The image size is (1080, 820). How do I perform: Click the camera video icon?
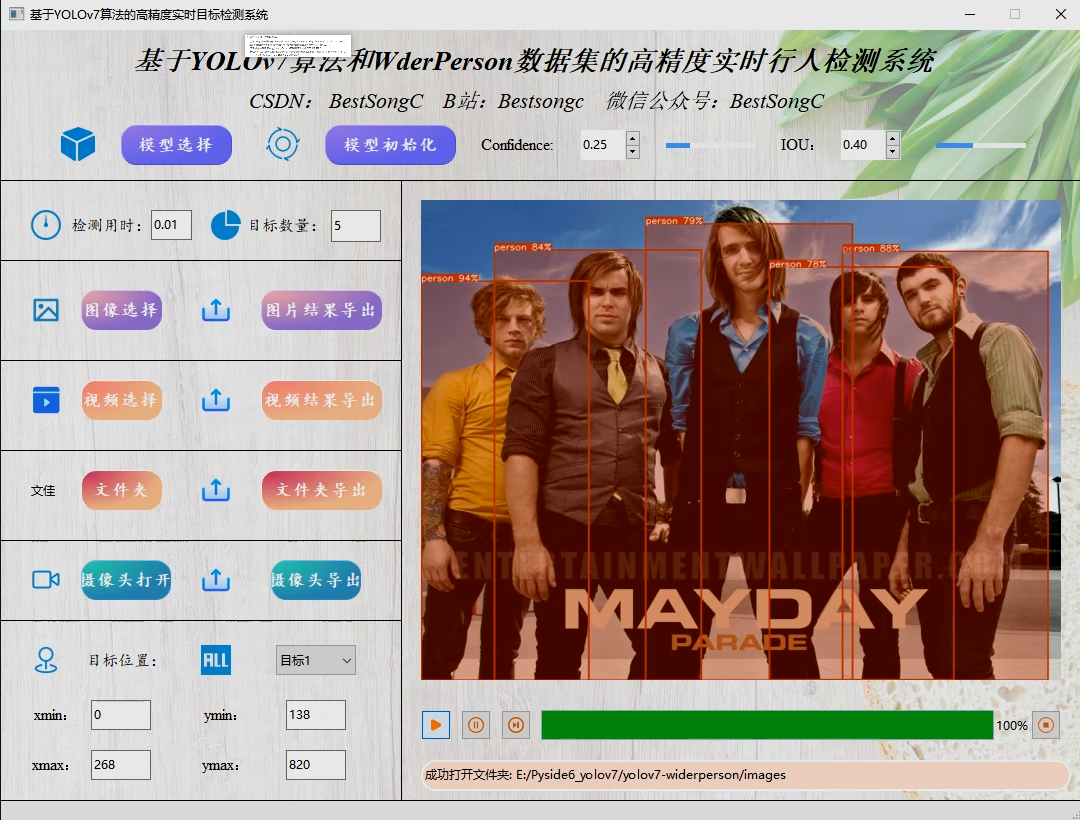pos(46,580)
